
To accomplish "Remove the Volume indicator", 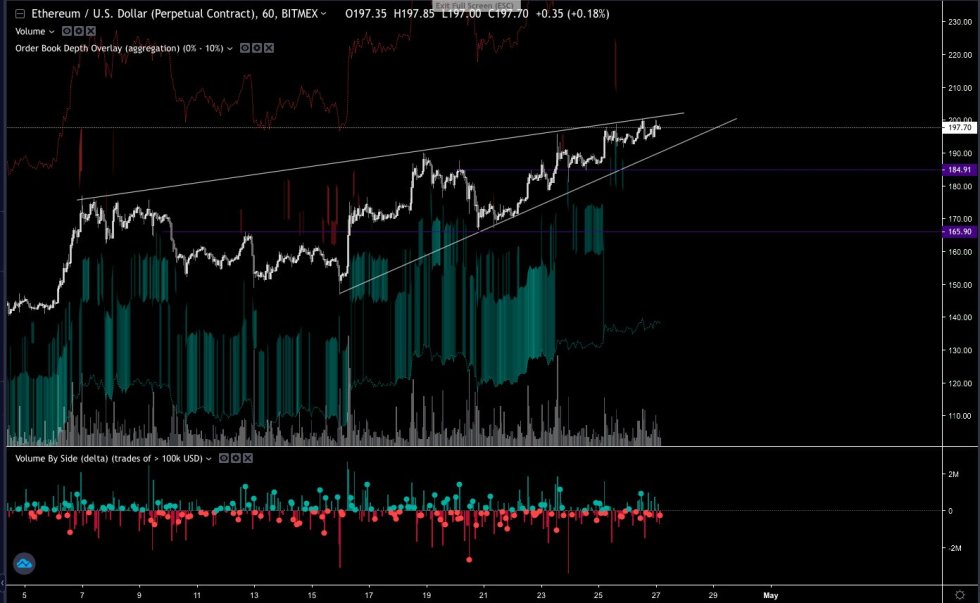I will click(89, 32).
